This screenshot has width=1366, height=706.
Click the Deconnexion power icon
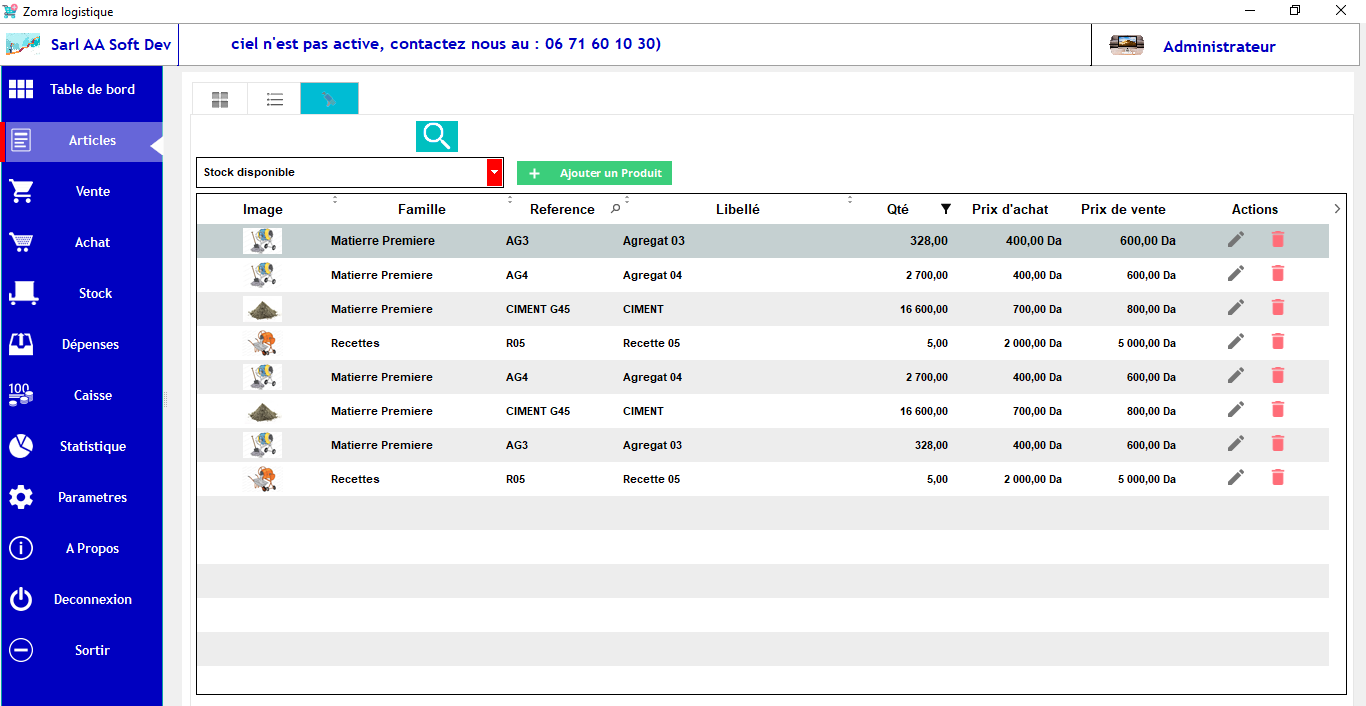click(21, 599)
